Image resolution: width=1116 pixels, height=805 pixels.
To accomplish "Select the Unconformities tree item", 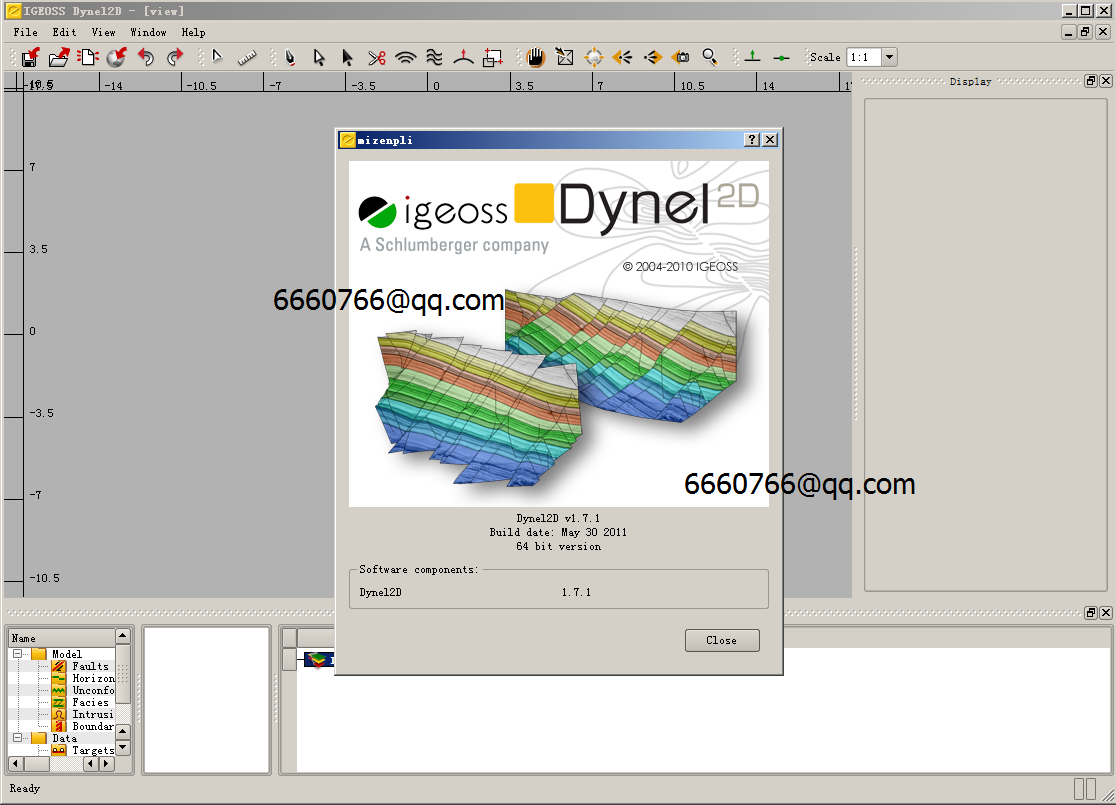I will [x=93, y=690].
